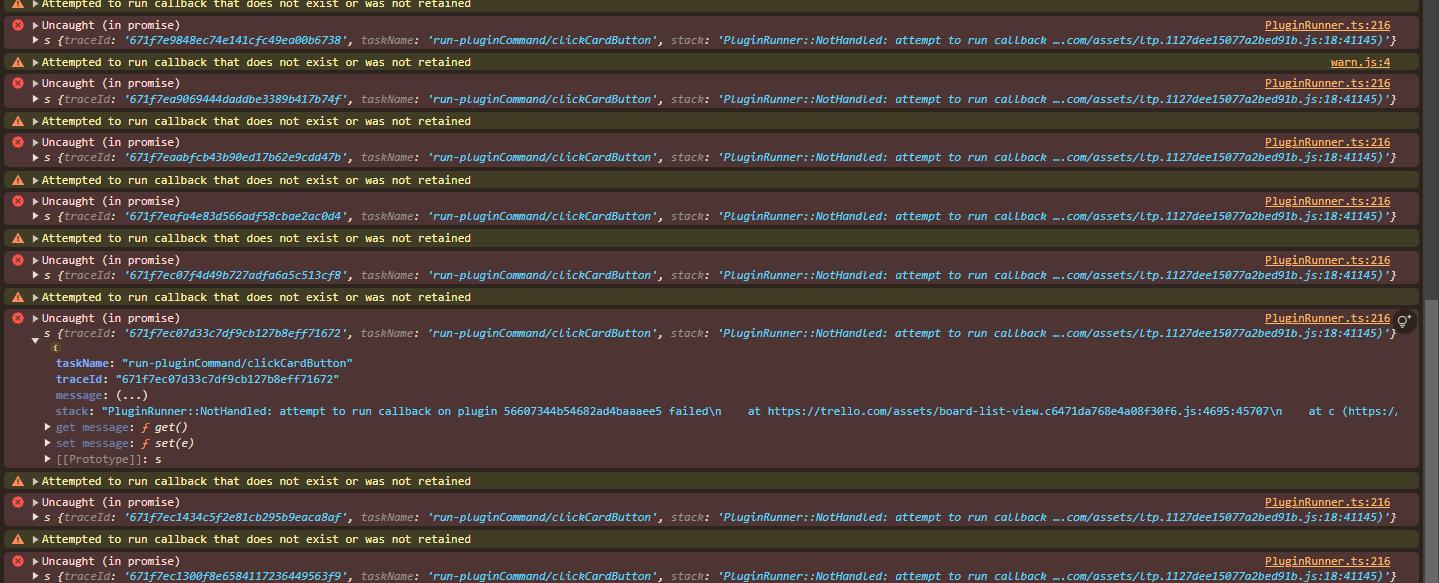Viewport: 1439px width, 583px height.
Task: Expand 'Uncaught (in promise)' above trace 671f7eaabf
Action: [x=36, y=143]
